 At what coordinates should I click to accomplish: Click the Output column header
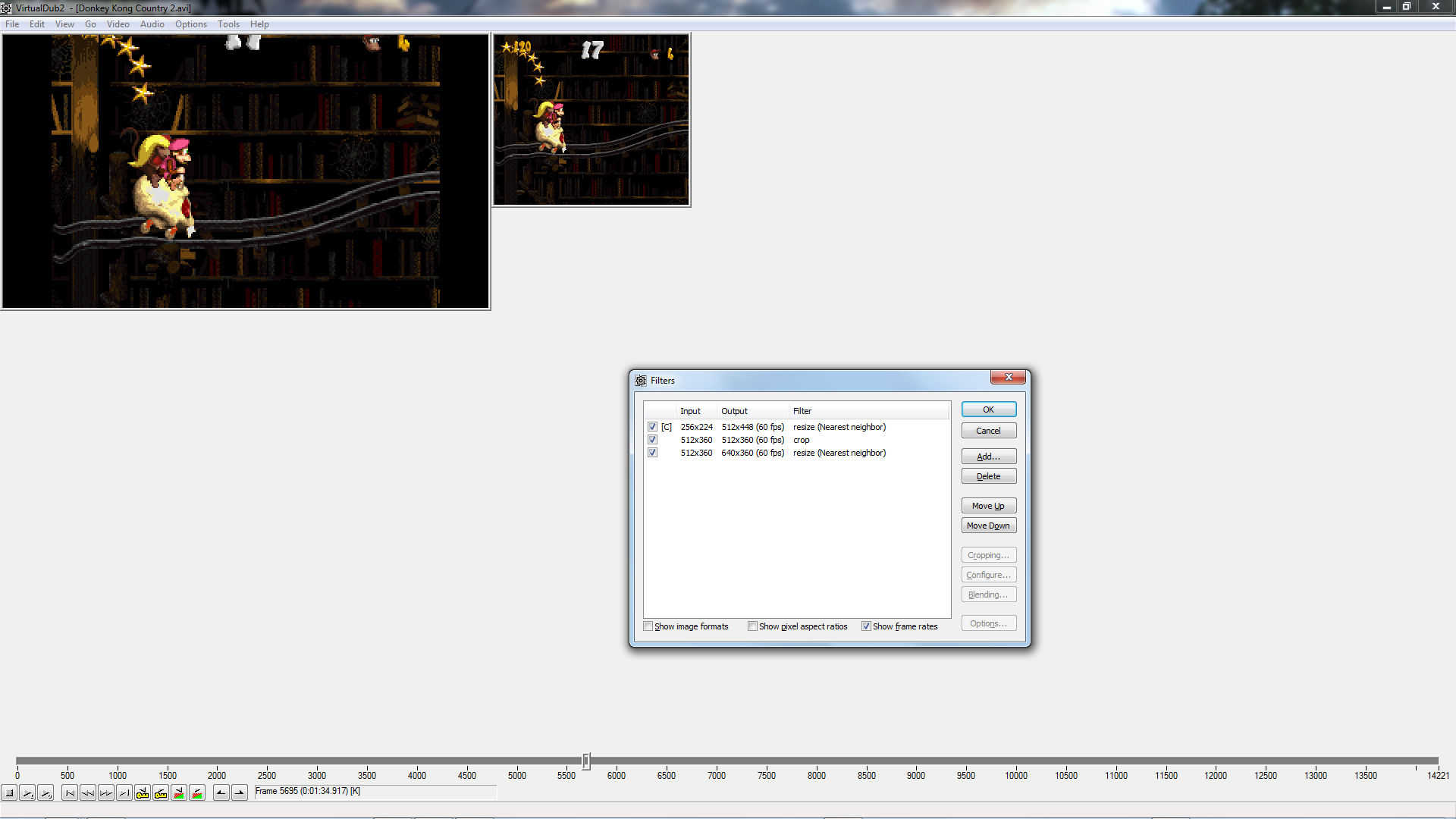tap(752, 411)
